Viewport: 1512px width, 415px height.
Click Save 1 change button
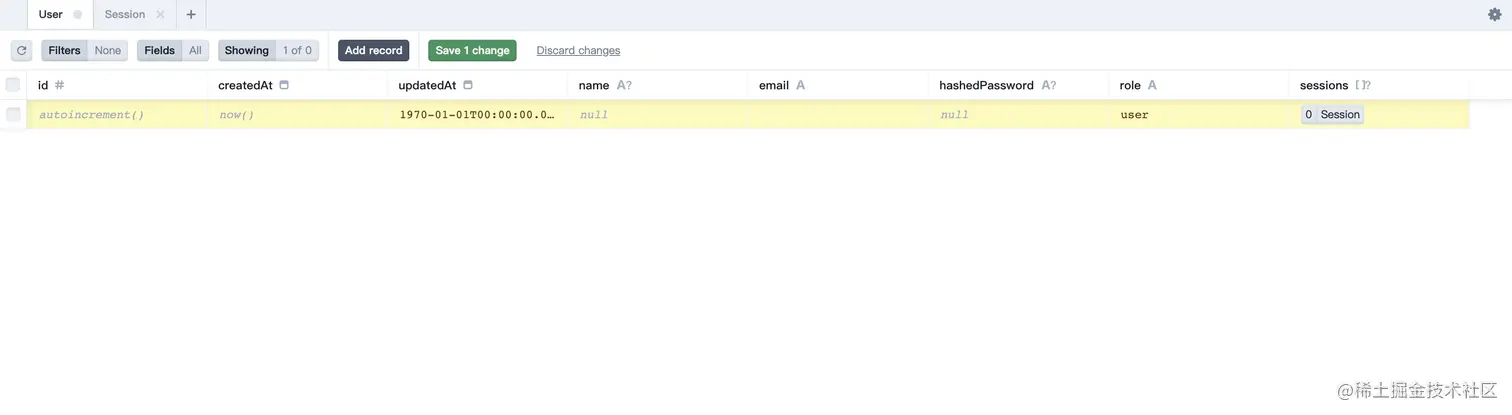(x=472, y=50)
